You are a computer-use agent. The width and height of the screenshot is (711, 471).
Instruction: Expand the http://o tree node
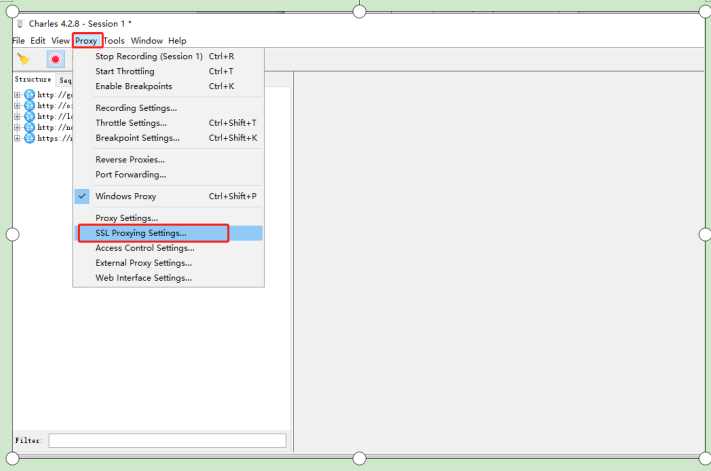(x=17, y=106)
